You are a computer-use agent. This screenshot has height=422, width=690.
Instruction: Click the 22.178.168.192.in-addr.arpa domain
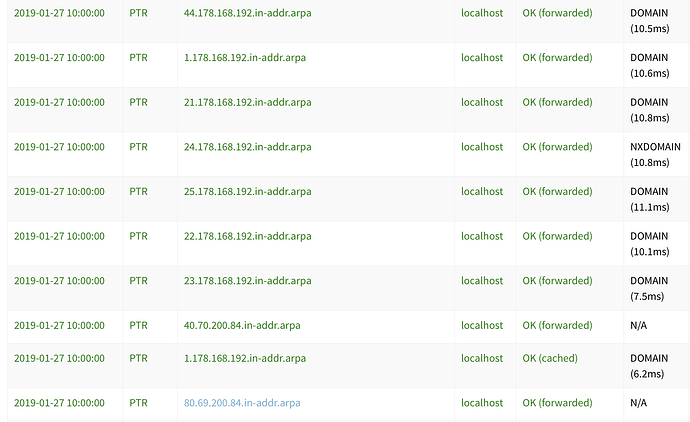(247, 236)
